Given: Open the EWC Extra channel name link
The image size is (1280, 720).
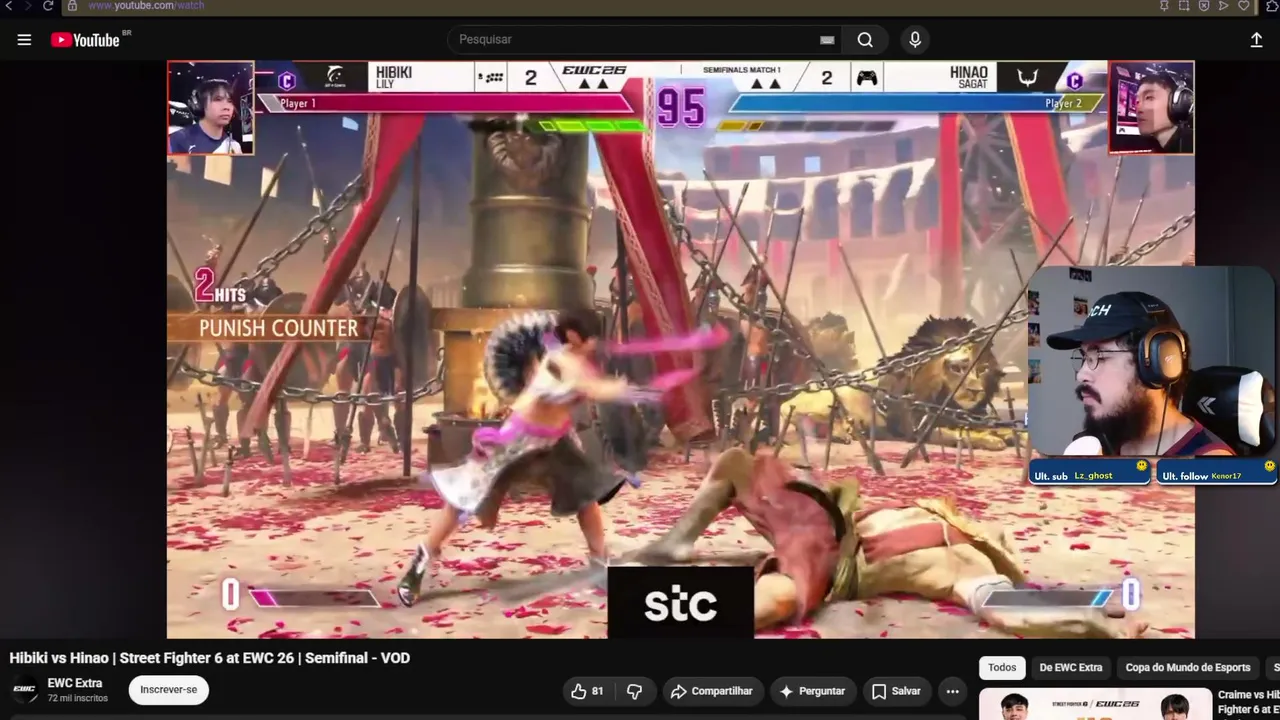Looking at the screenshot, I should [x=75, y=683].
